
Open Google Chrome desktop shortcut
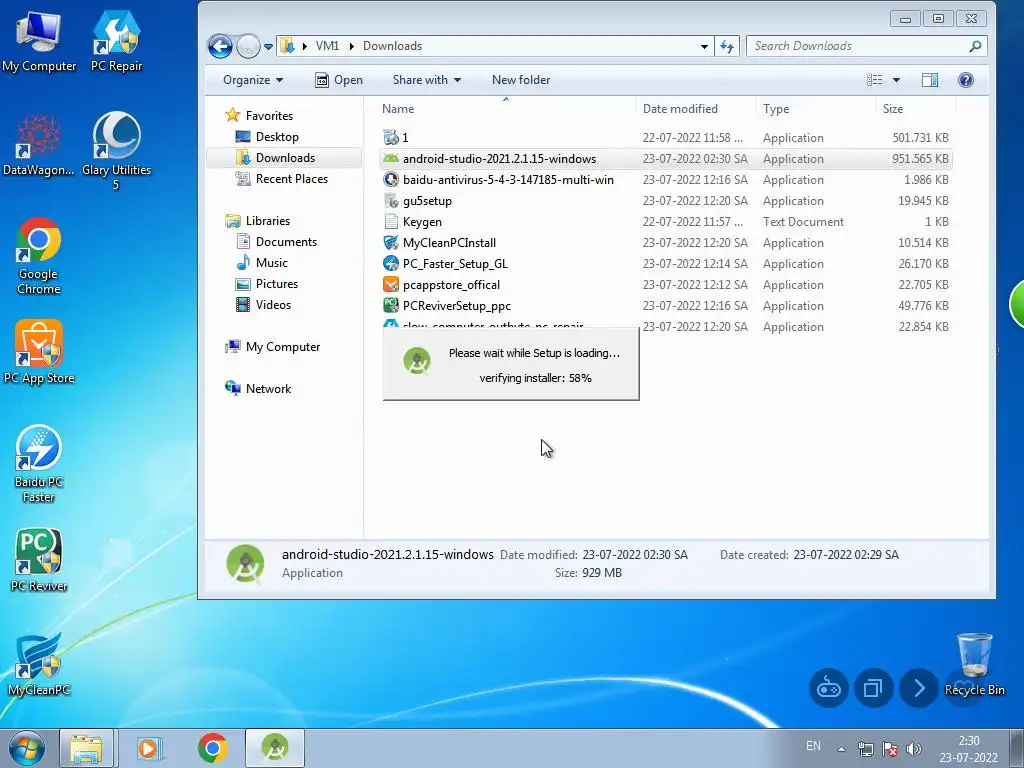[39, 255]
